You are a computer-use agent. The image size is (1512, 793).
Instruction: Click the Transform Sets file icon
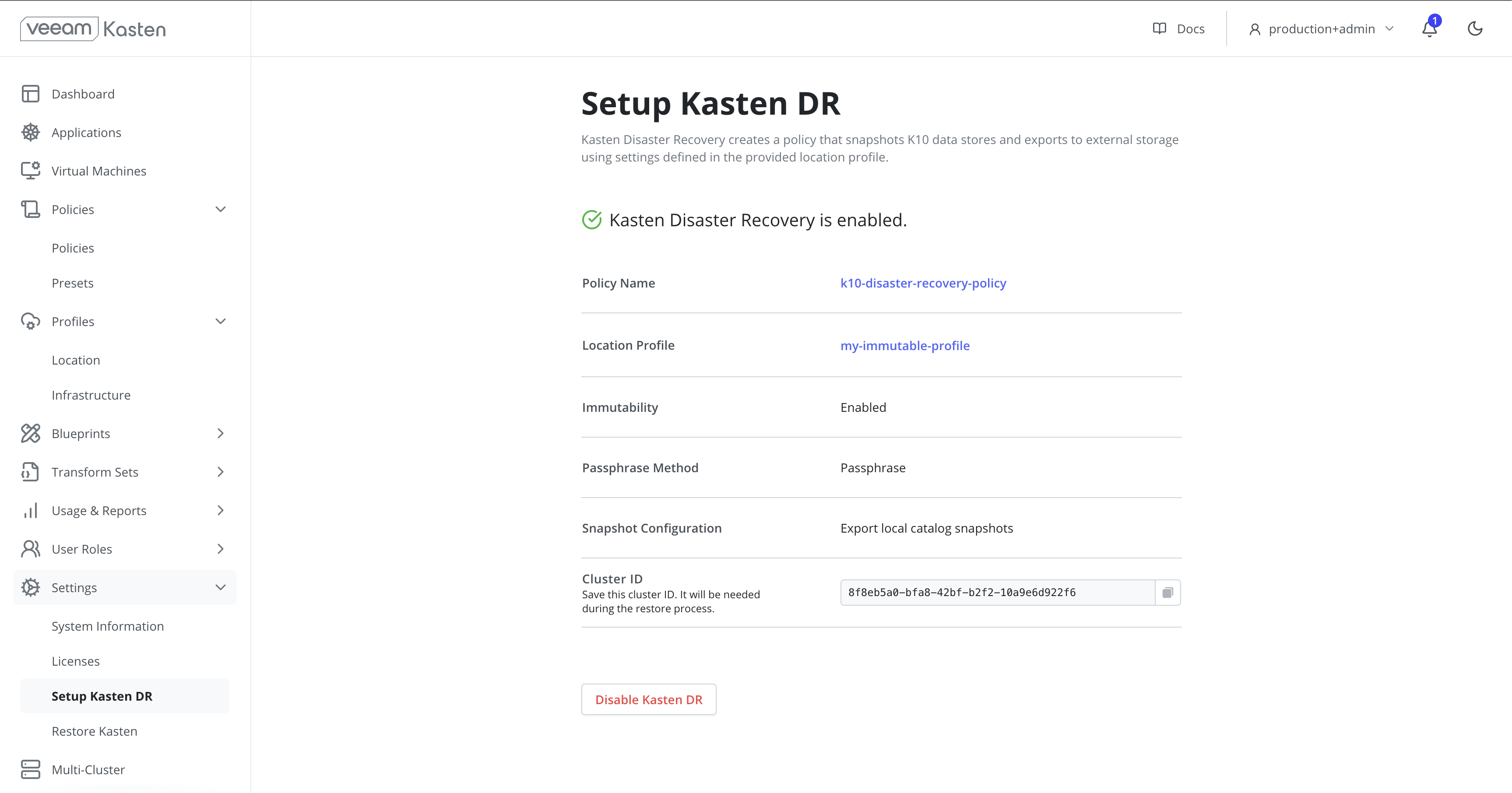pyautogui.click(x=31, y=472)
